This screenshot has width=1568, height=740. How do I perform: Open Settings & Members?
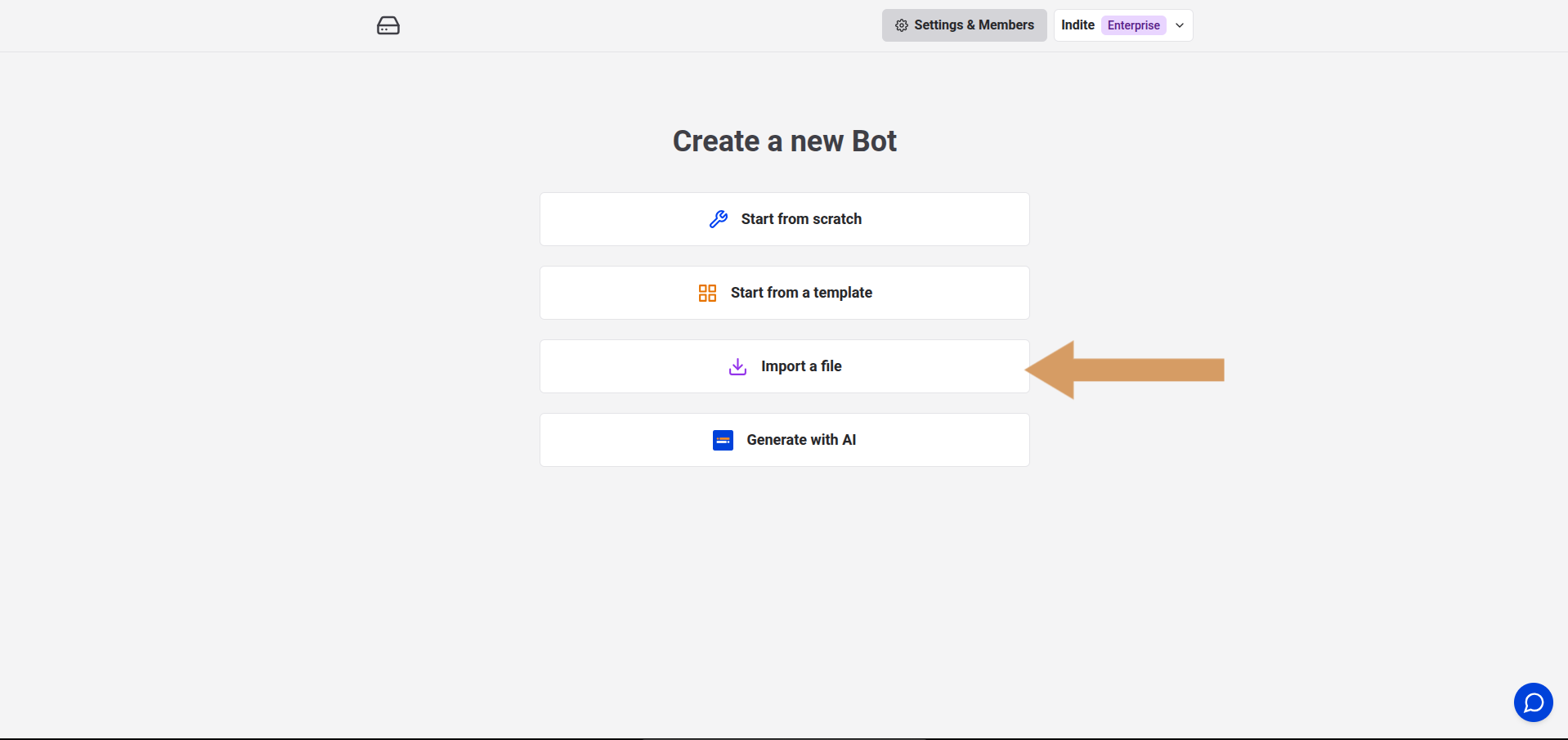[x=964, y=25]
